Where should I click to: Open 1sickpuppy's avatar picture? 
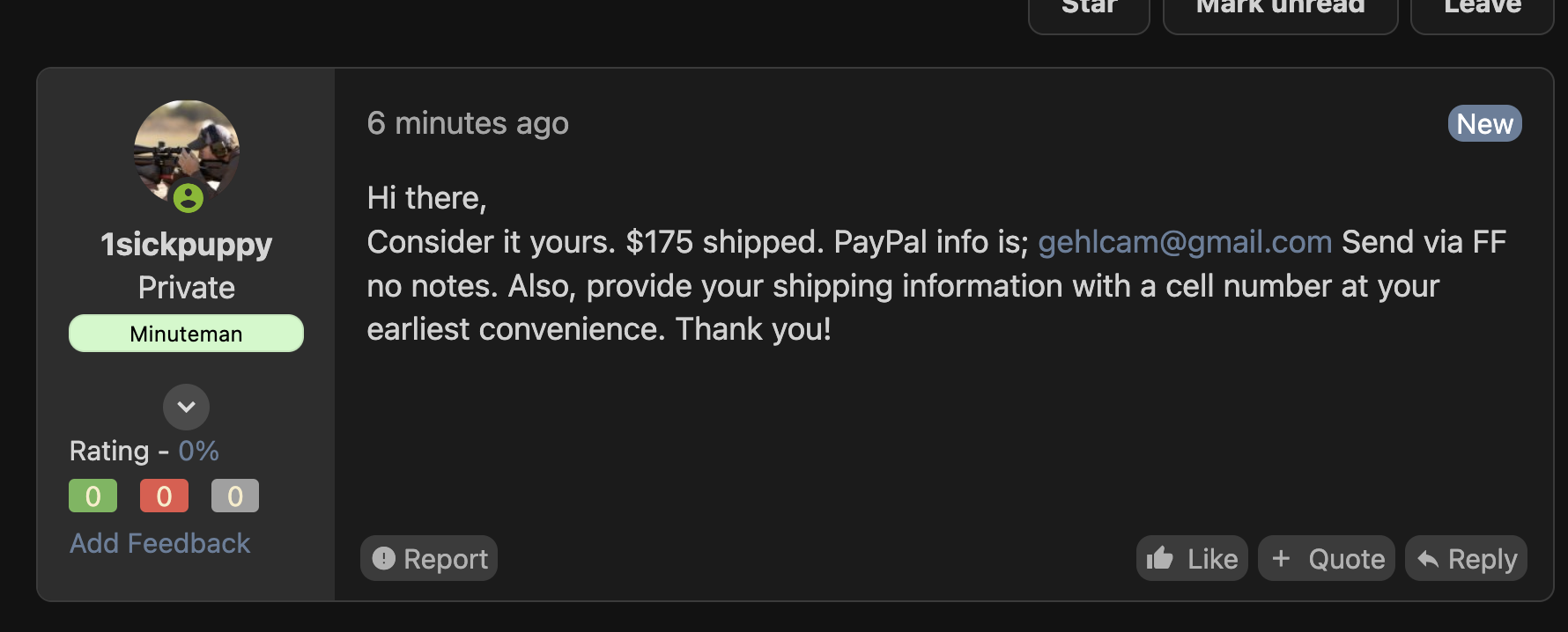[x=186, y=150]
